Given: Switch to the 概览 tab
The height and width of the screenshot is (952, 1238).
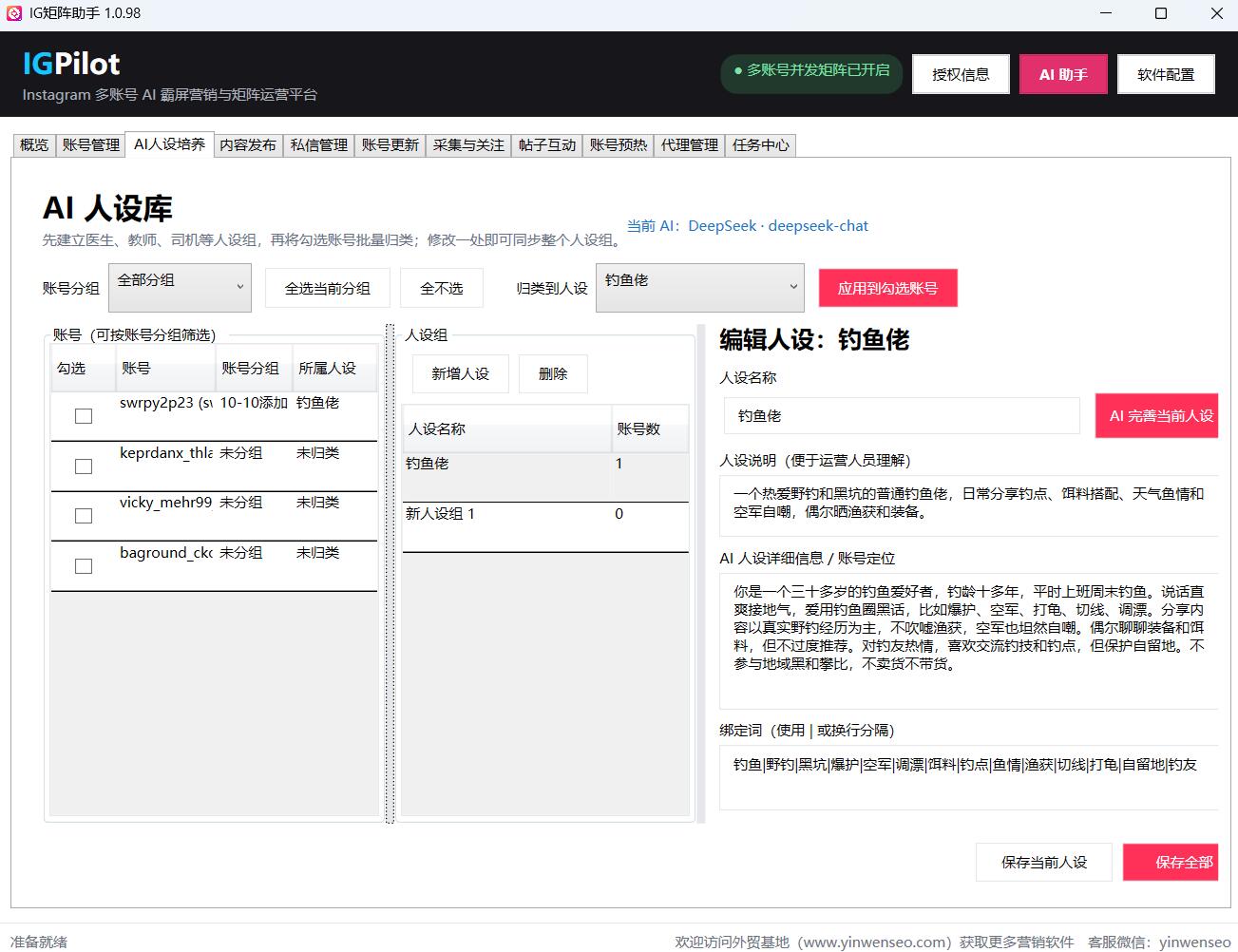Looking at the screenshot, I should 34,144.
